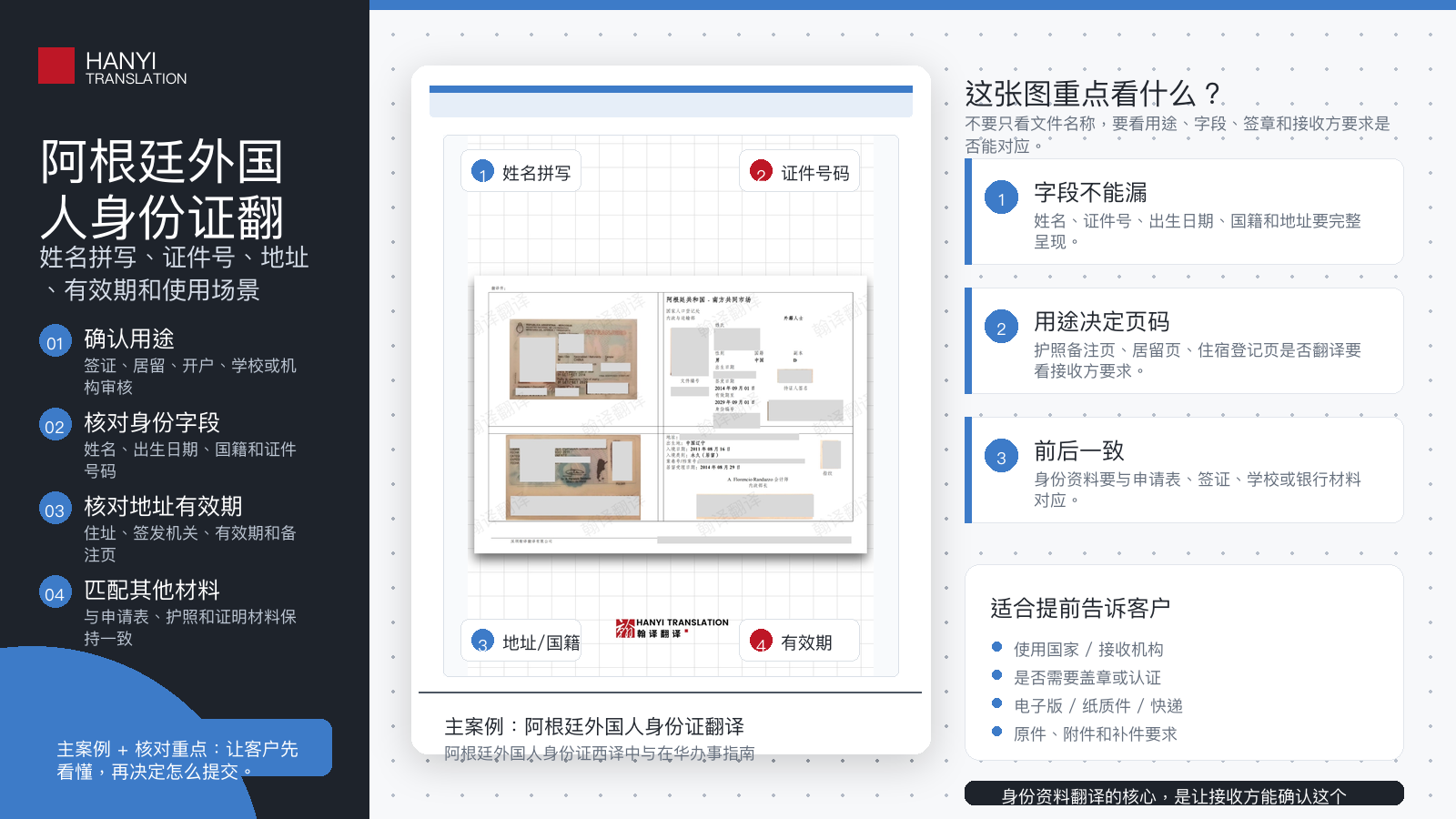
Task: Select the list item 使用国家 / 接收机构
Action: coord(1088,649)
